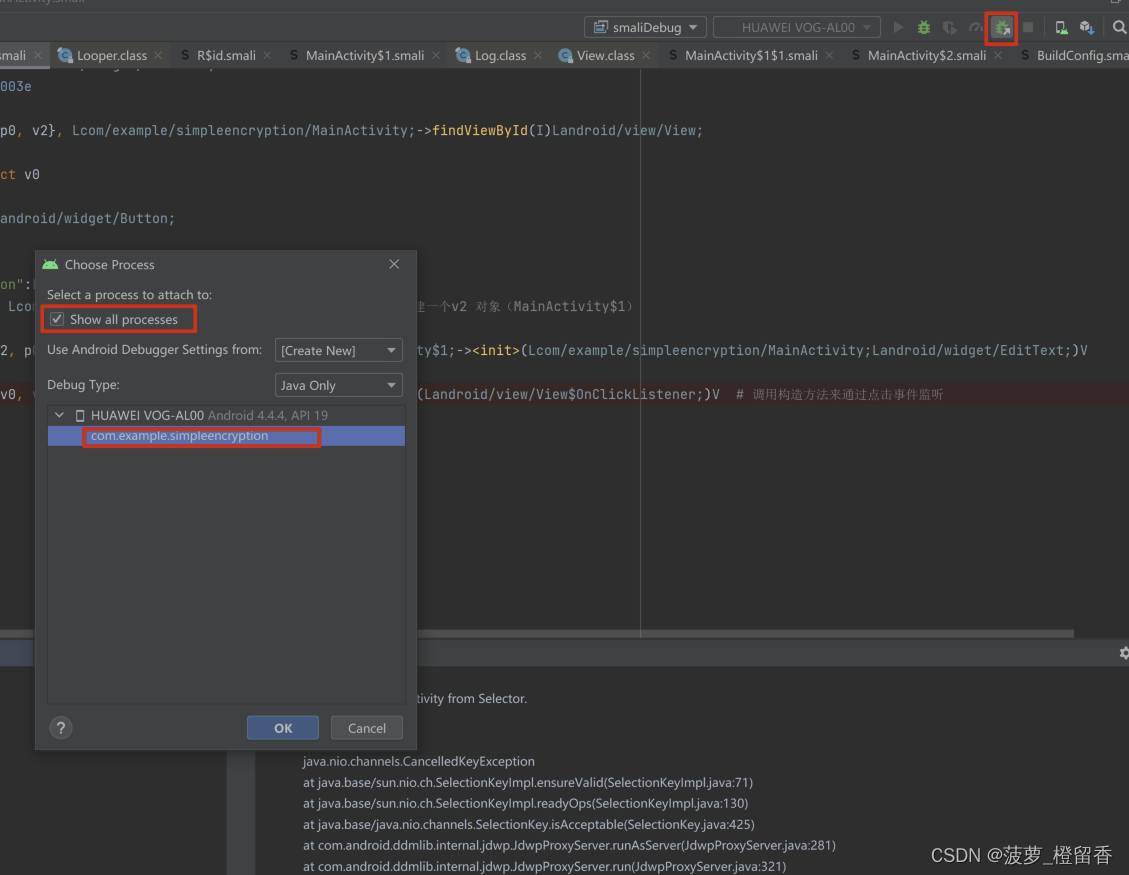
Task: Collapse the HUAWEI VOG-AL00 device node
Action: click(x=60, y=416)
